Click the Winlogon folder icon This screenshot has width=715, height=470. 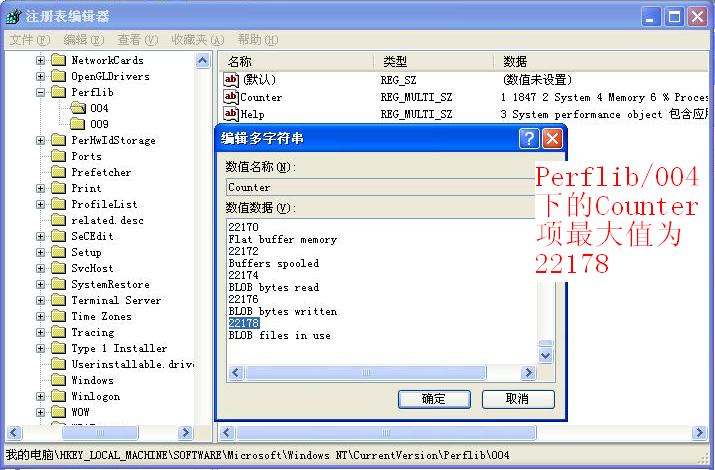pos(58,396)
